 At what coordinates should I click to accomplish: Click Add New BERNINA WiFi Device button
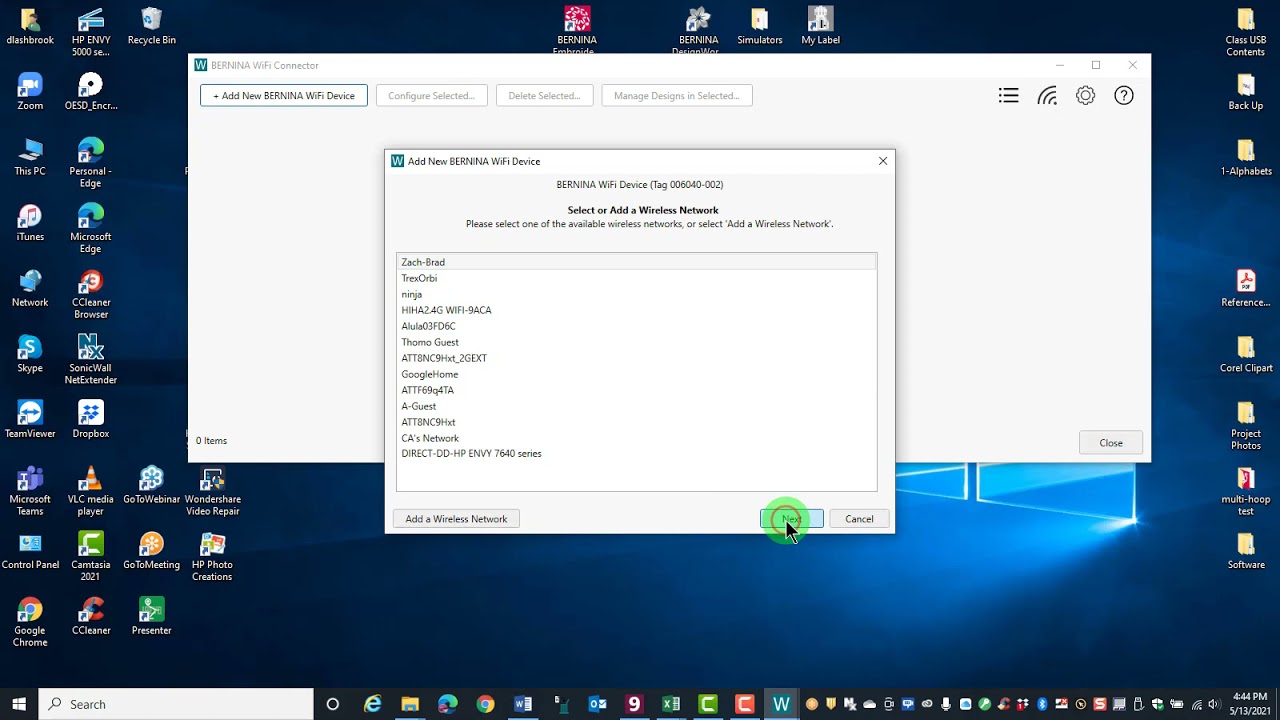(x=284, y=96)
